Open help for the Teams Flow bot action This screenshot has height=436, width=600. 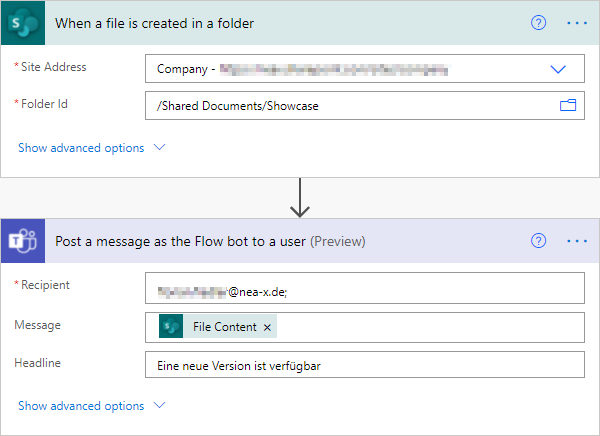pyautogui.click(x=538, y=241)
